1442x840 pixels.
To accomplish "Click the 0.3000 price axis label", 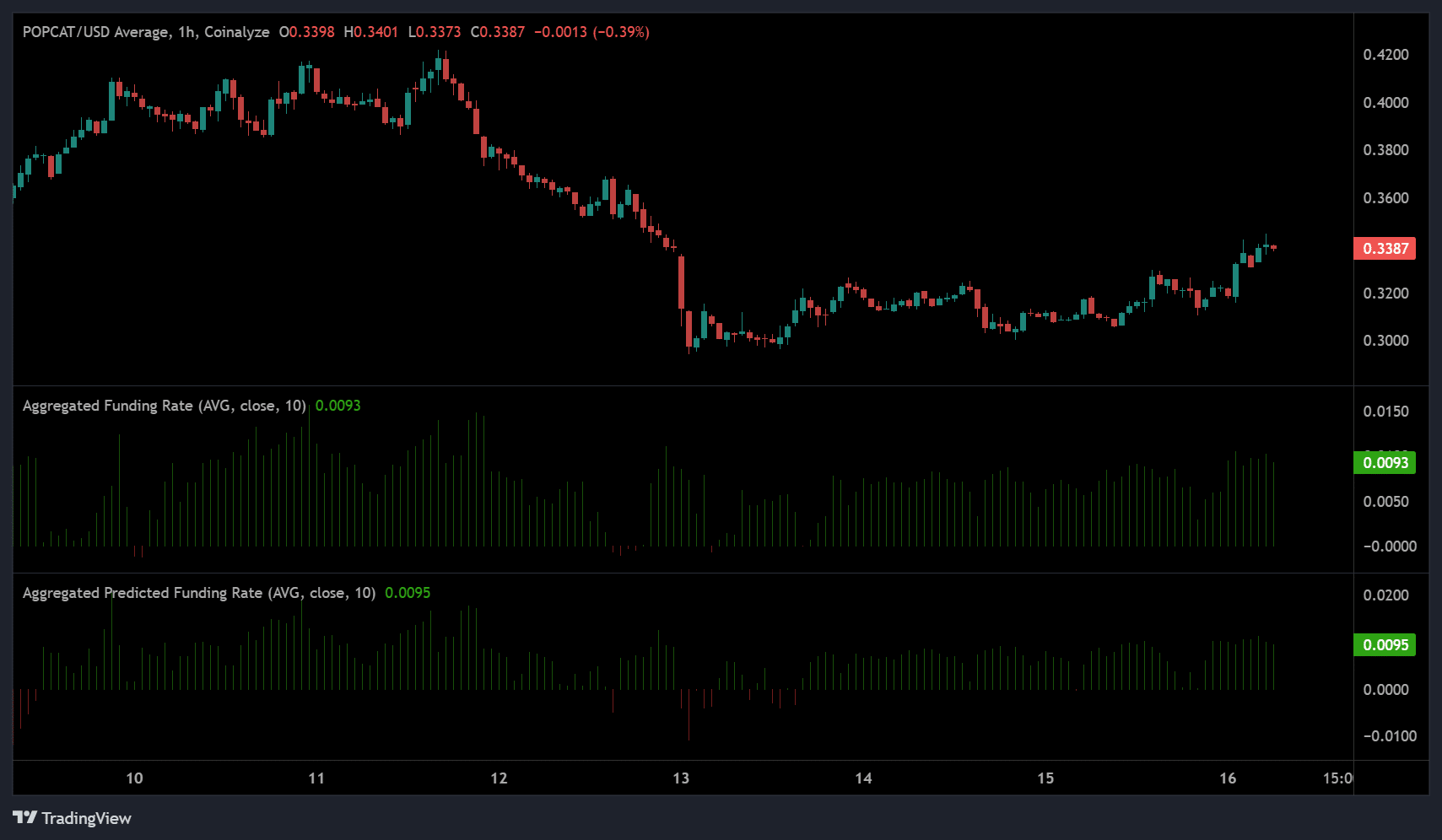I will 1385,341.
